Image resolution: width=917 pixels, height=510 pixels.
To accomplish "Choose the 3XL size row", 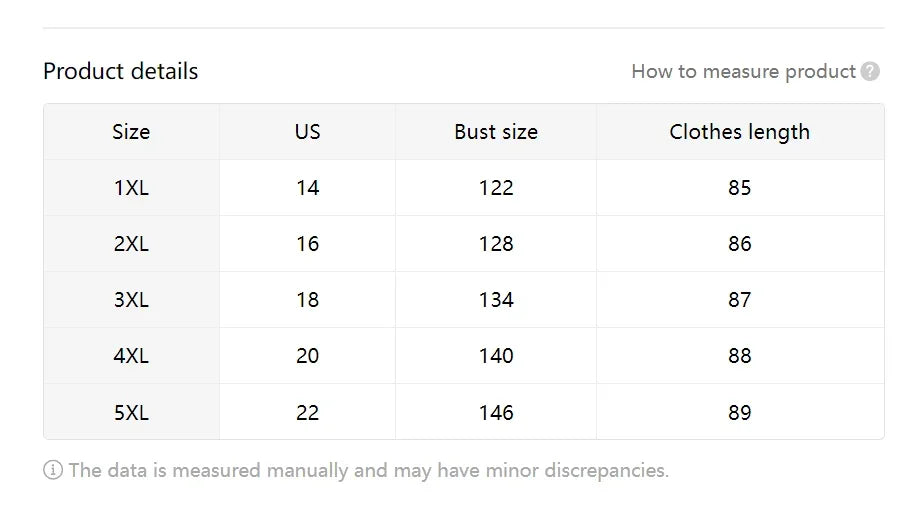I will click(131, 300).
